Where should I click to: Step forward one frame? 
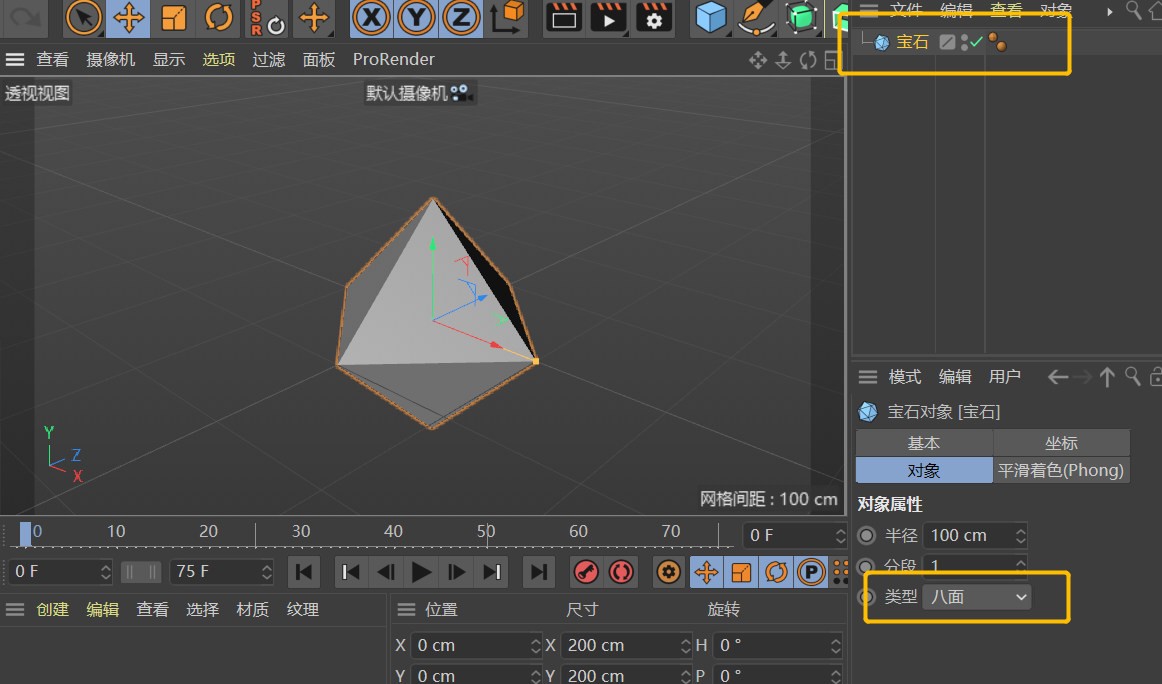click(456, 572)
